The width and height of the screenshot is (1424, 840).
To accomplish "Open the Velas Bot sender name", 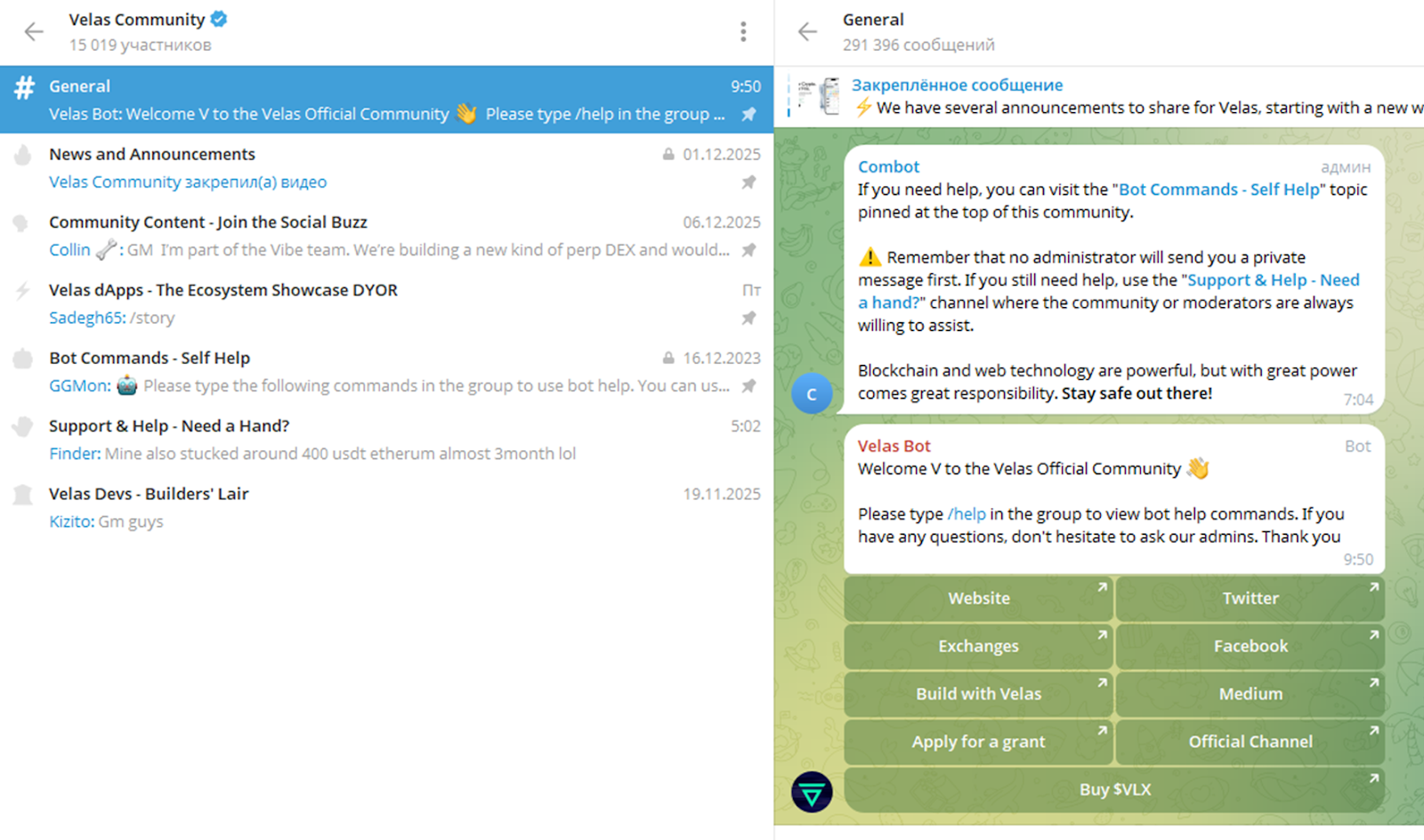I will pyautogui.click(x=894, y=446).
